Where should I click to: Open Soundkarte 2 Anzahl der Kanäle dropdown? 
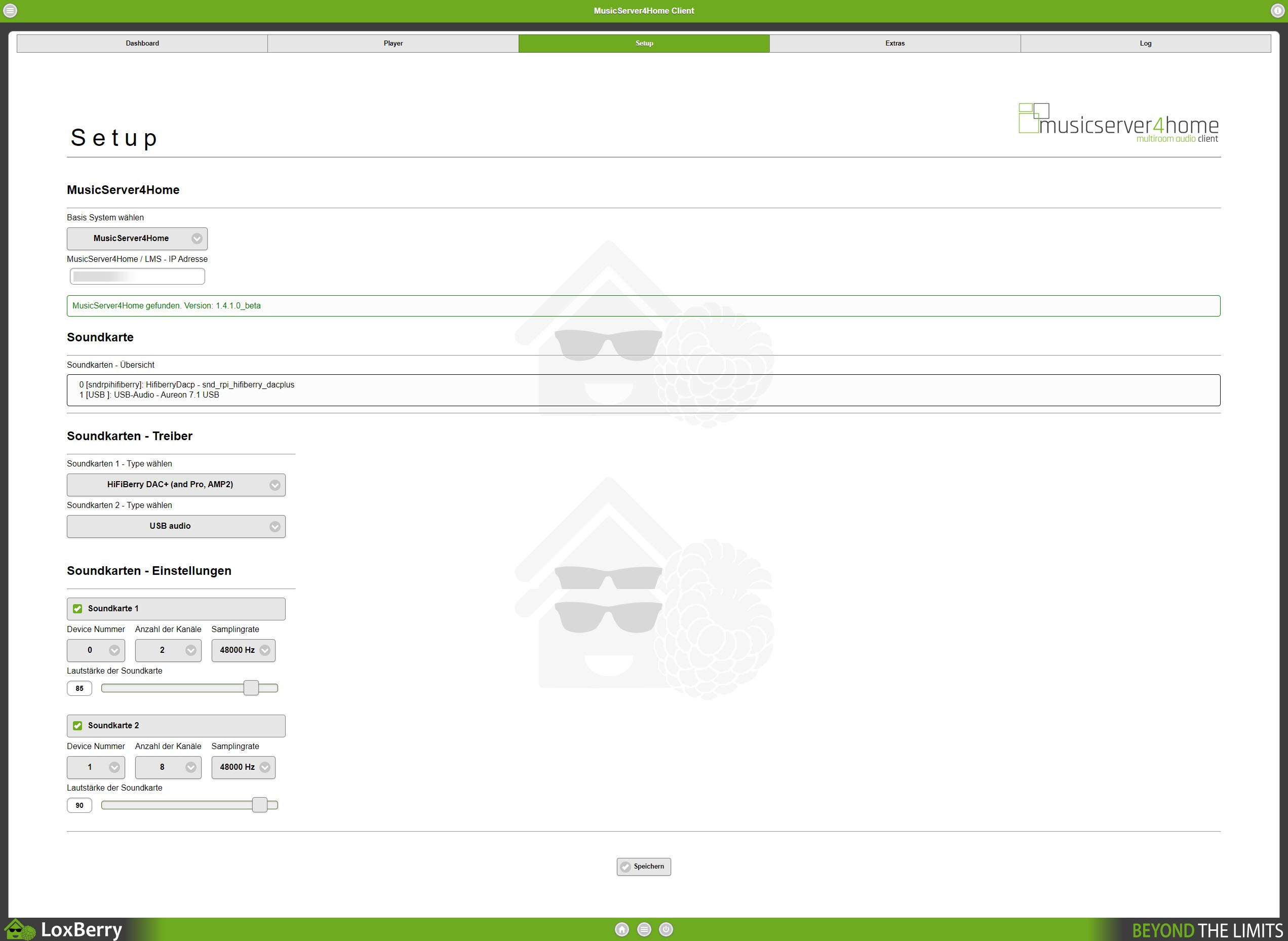click(x=168, y=767)
